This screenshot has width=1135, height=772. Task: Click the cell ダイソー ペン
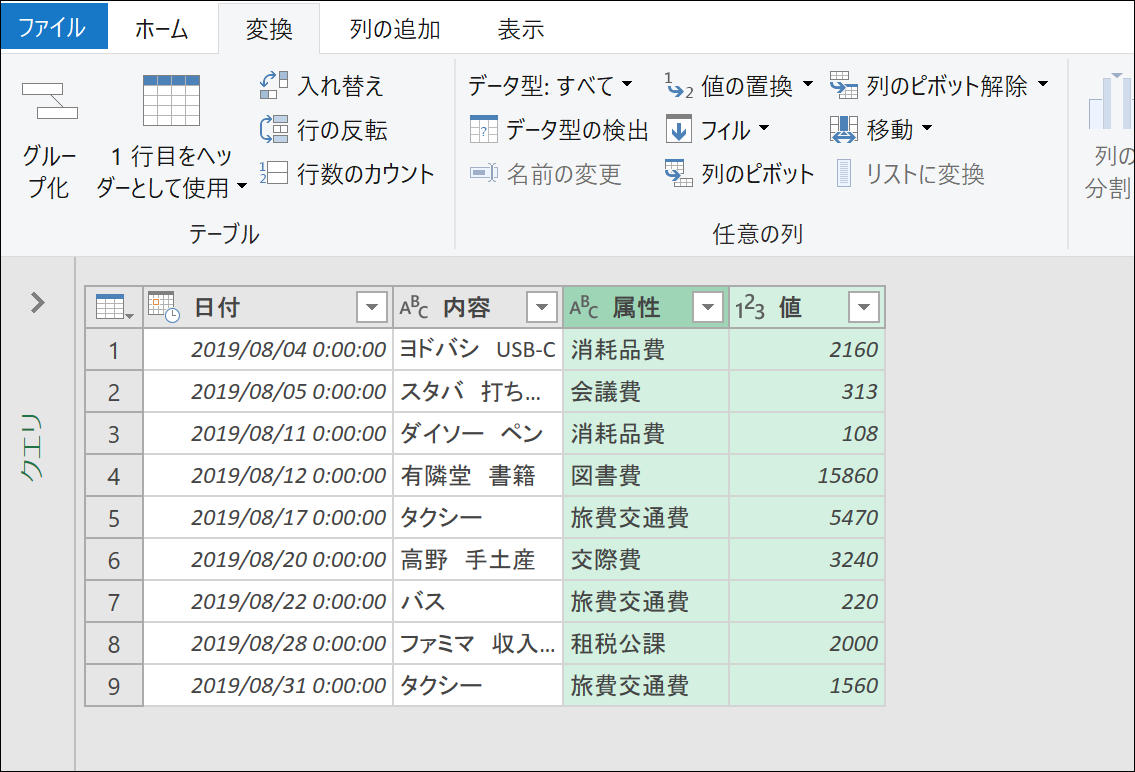point(478,433)
